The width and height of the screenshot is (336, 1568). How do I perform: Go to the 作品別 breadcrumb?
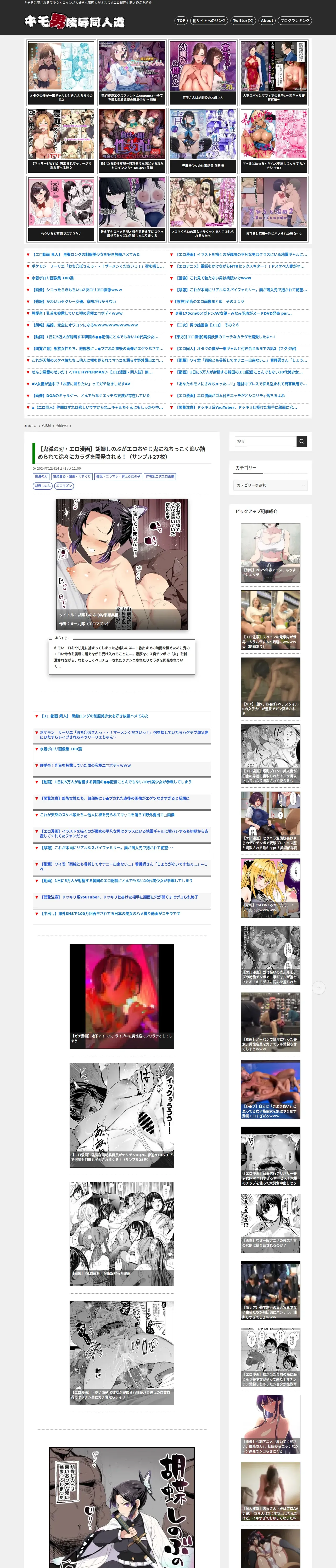(x=46, y=425)
